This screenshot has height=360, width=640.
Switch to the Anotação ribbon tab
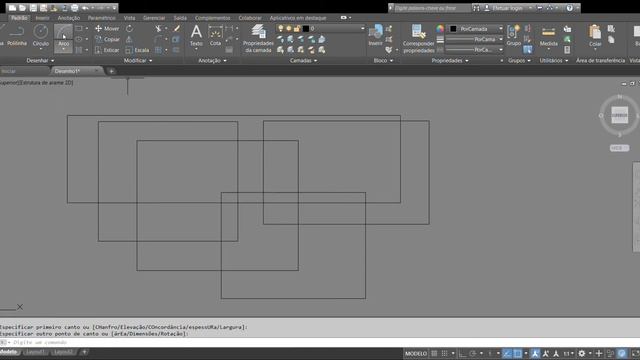tap(69, 18)
